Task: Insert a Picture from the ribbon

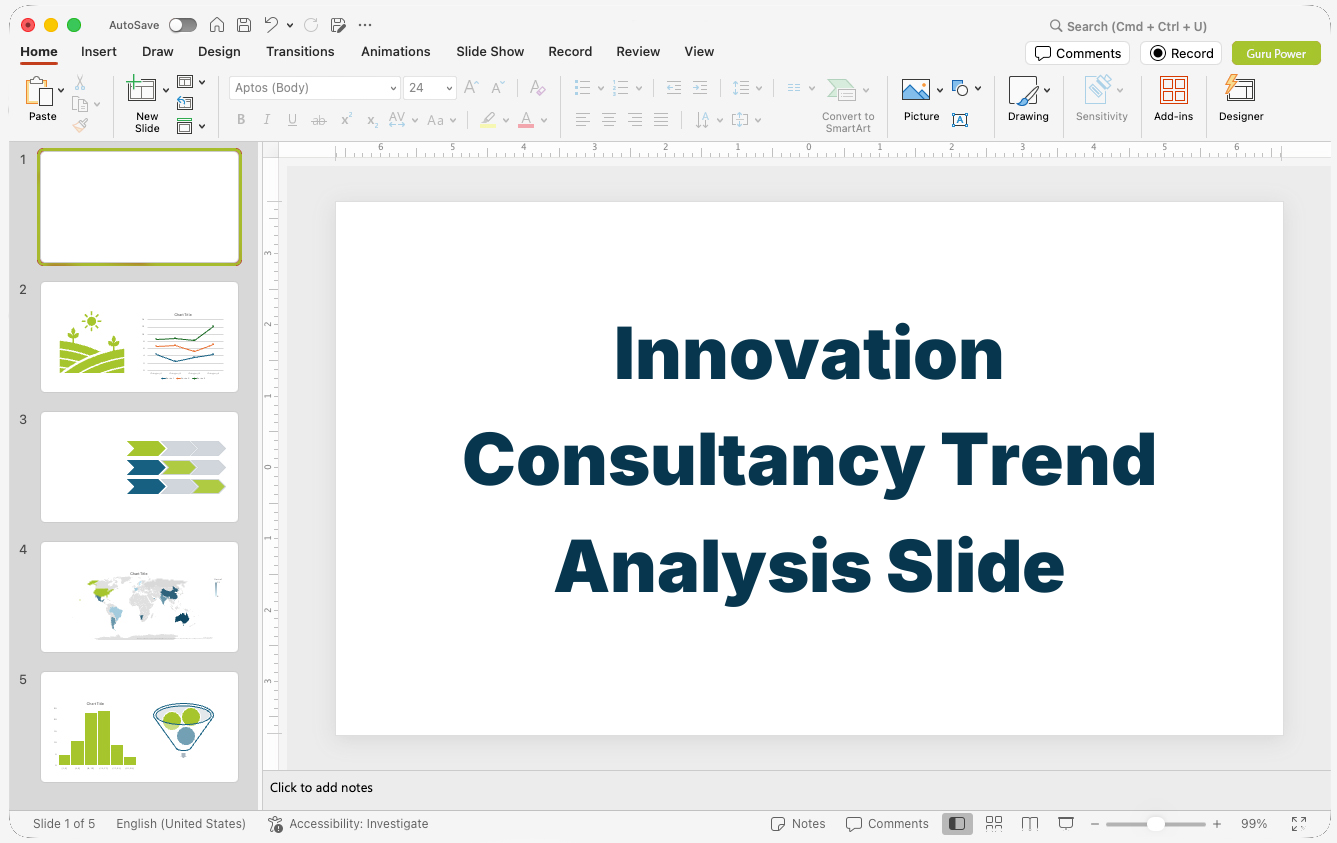Action: (x=916, y=90)
